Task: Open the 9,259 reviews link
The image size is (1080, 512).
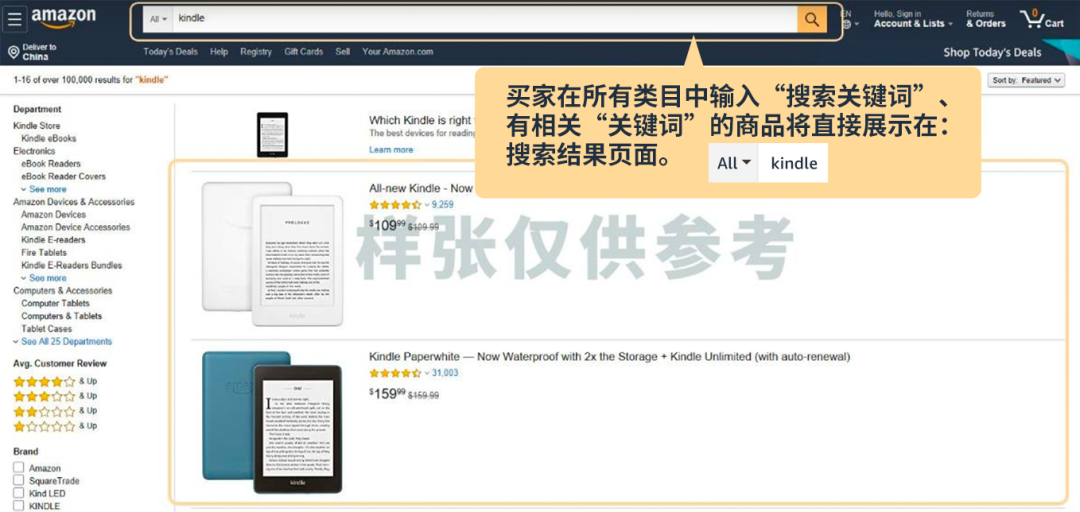Action: pos(442,205)
